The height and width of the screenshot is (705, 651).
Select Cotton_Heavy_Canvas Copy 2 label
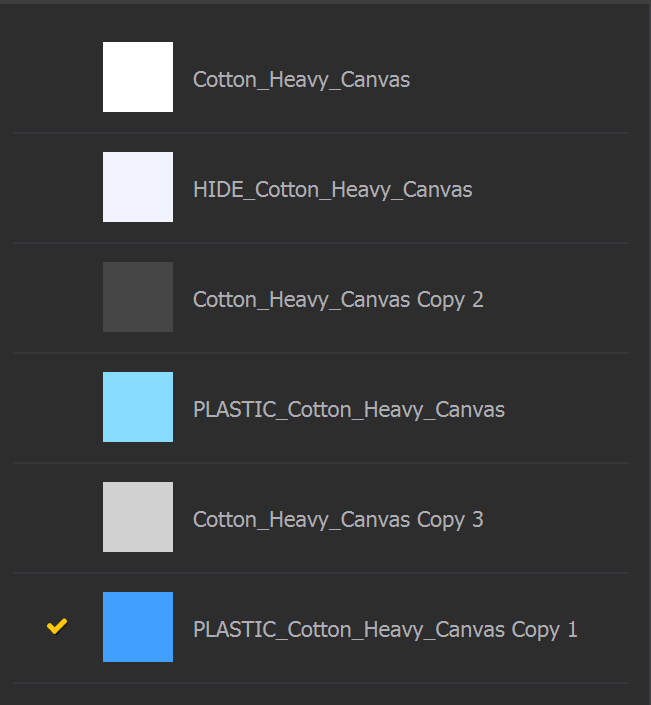(338, 300)
